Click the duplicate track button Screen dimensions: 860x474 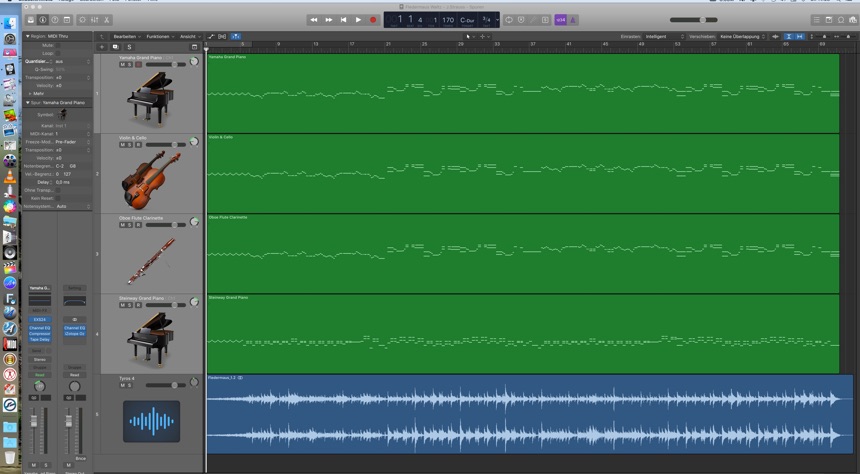coord(115,47)
